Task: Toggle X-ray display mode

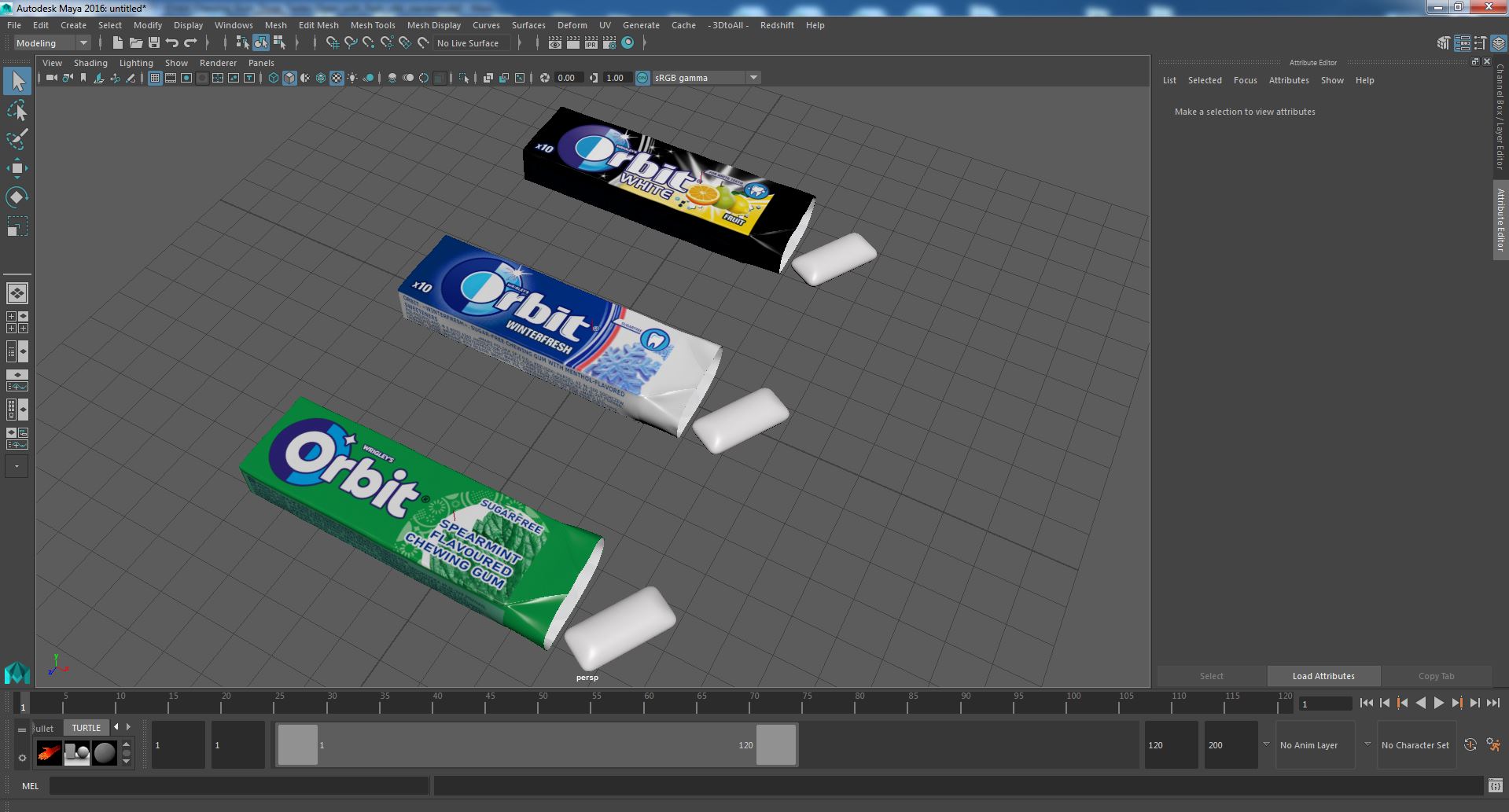Action: coord(488,78)
